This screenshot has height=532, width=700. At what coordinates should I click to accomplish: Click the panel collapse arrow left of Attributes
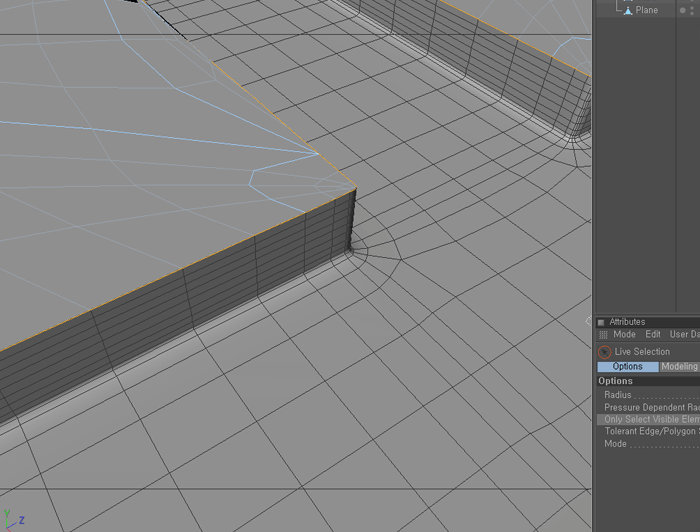(x=589, y=322)
